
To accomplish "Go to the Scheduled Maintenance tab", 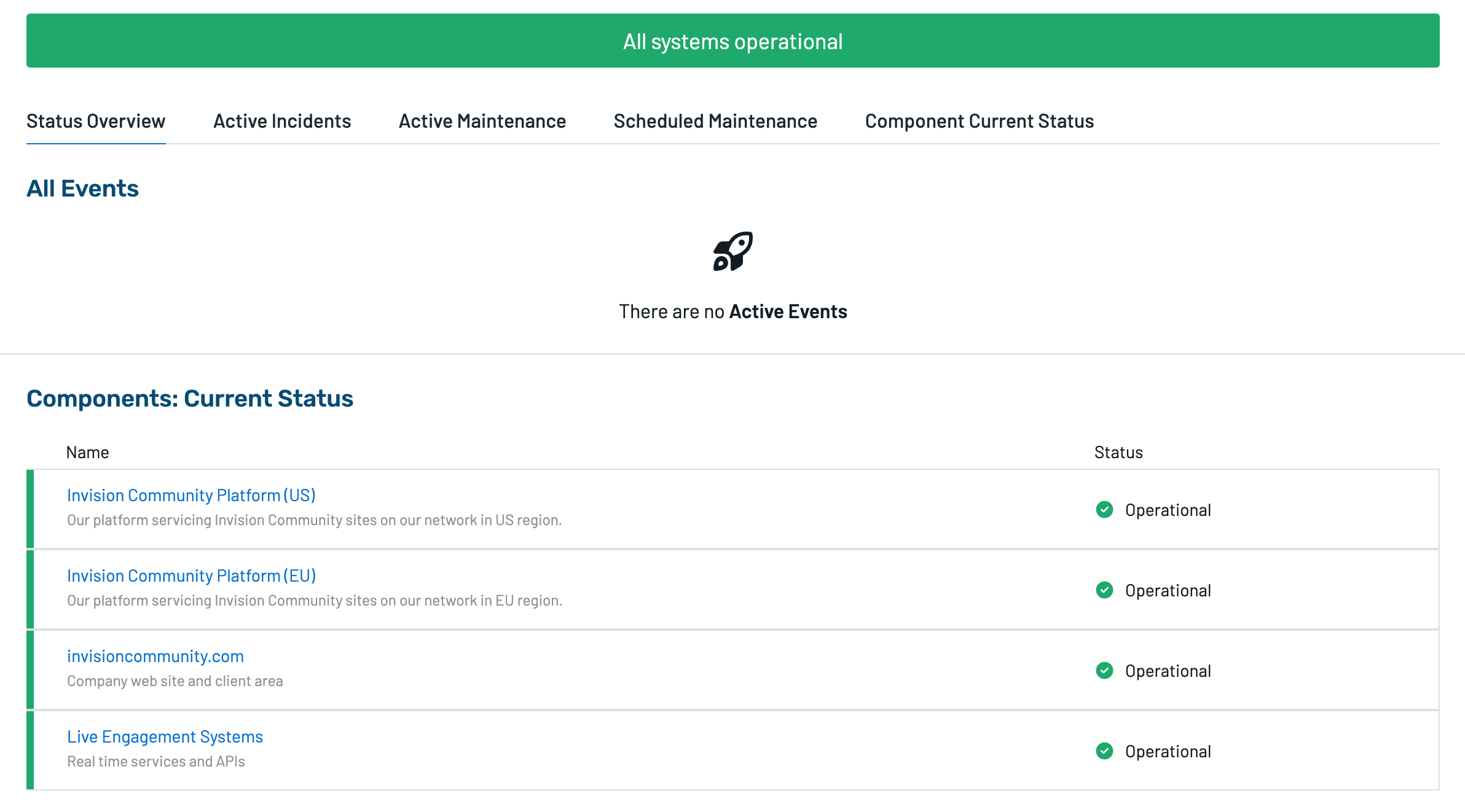I will [715, 121].
